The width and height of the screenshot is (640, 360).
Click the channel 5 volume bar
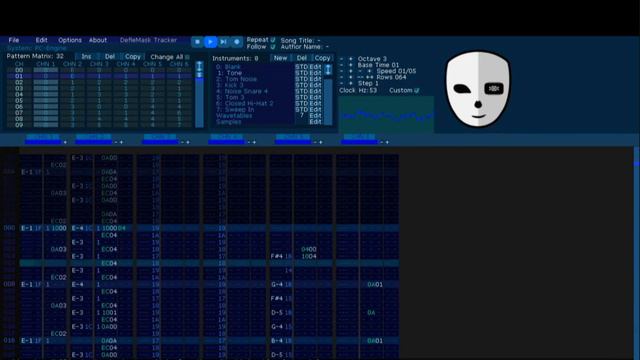(293, 142)
